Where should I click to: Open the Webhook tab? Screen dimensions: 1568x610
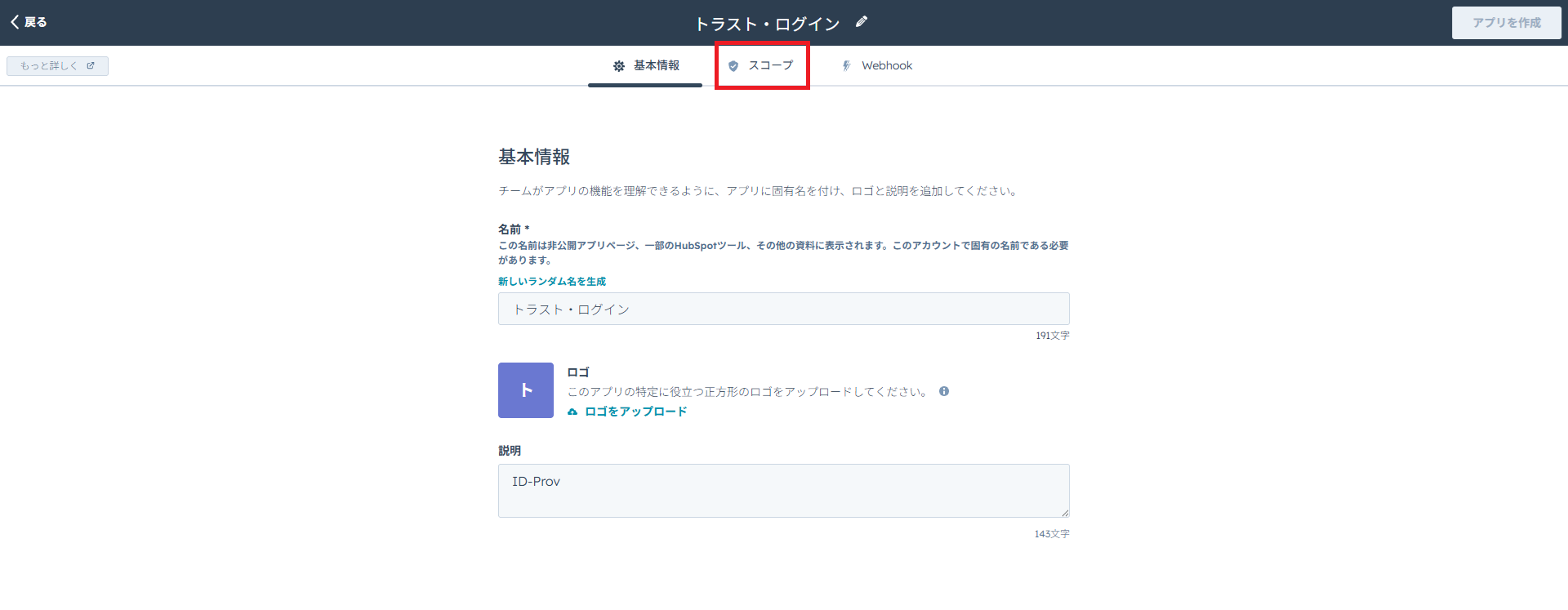(877, 65)
